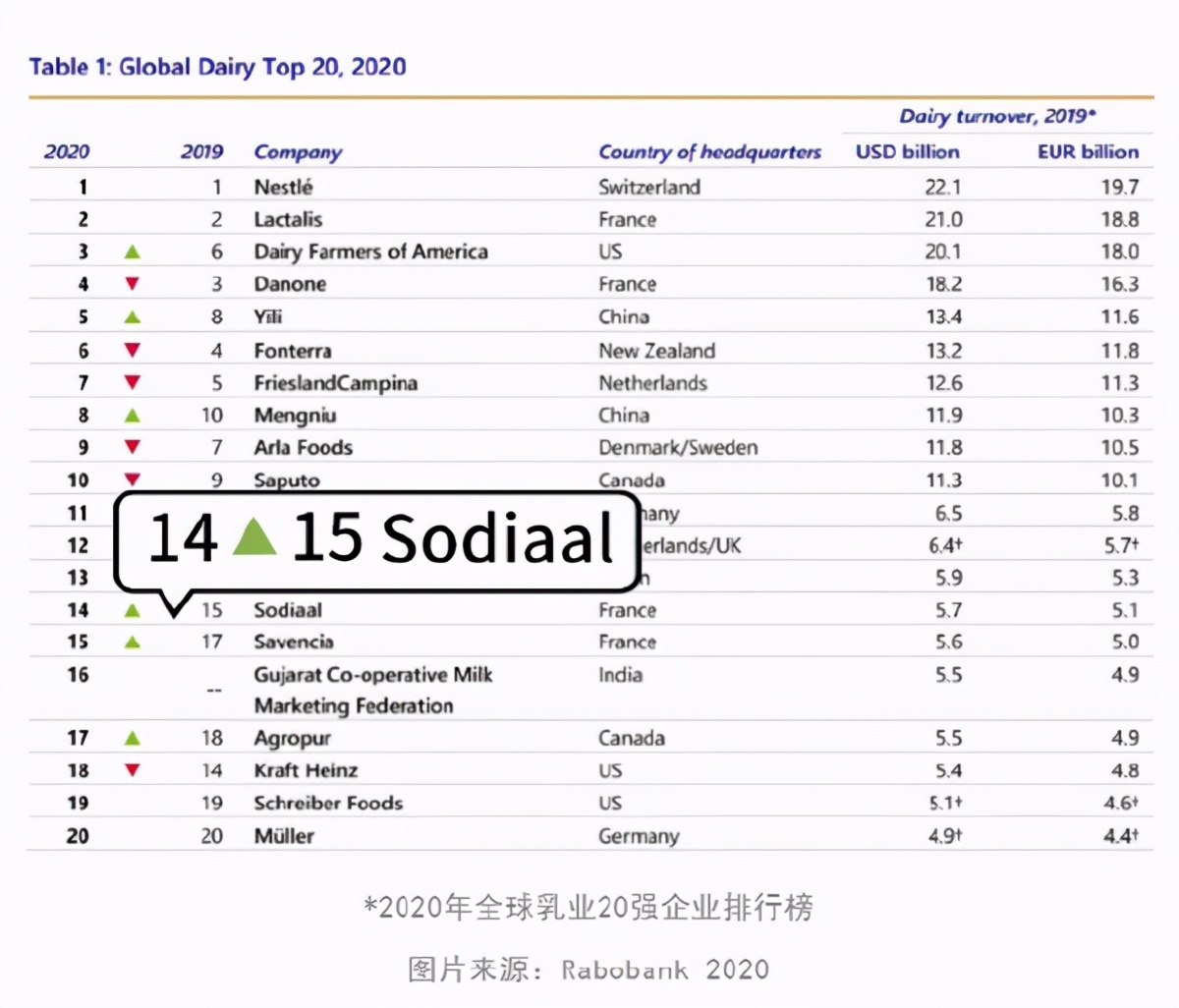
Task: Click the 'Müller' company cell
Action: [x=284, y=836]
